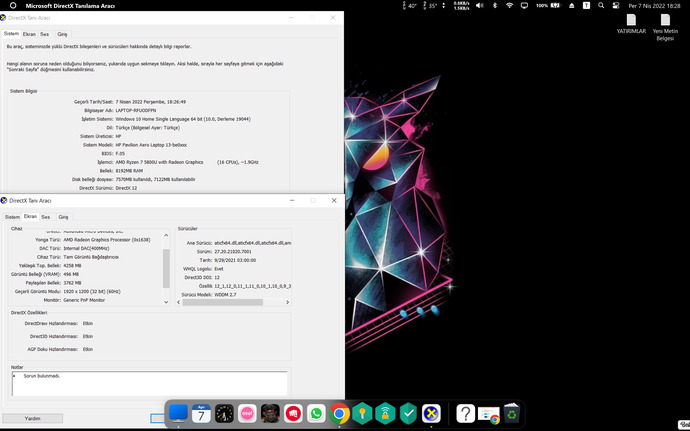Click the LAPTOP-RFUODFPN computer name
The image size is (690, 431).
tap(136, 111)
